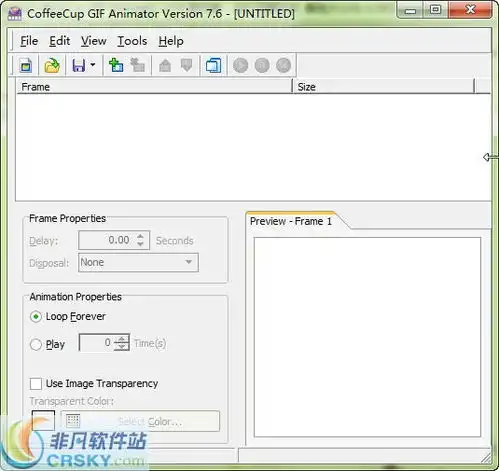
Task: Click the Size column header
Action: [383, 87]
